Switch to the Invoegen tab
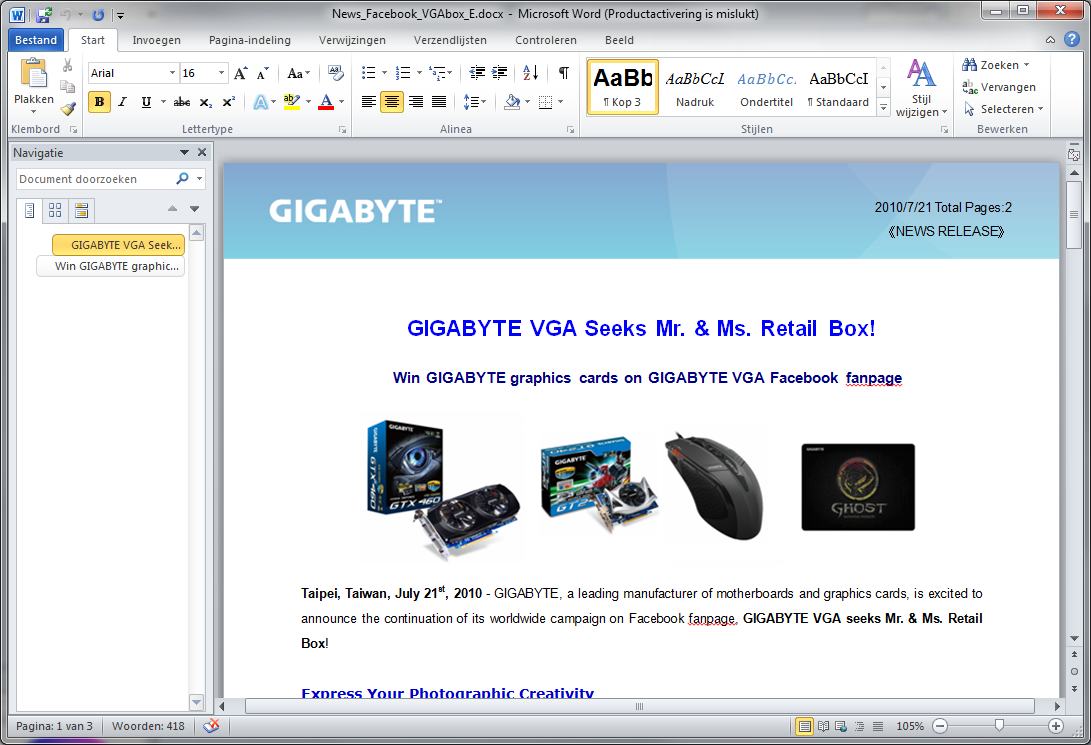 pos(157,40)
